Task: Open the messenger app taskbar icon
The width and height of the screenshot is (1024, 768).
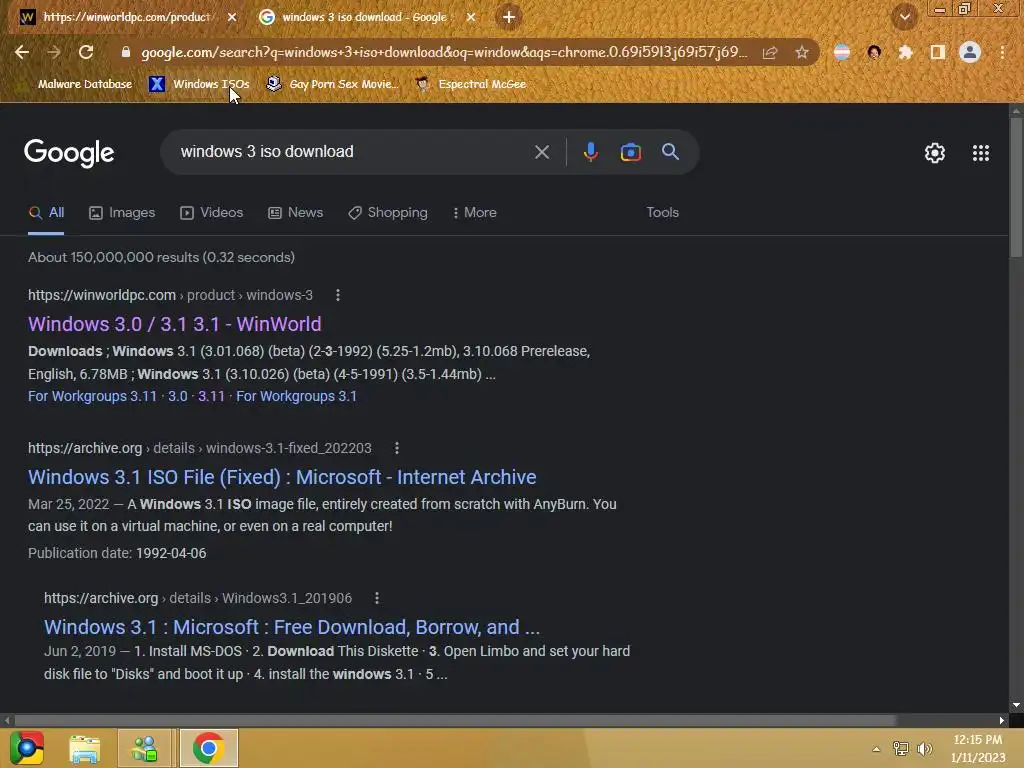Action: click(x=145, y=748)
